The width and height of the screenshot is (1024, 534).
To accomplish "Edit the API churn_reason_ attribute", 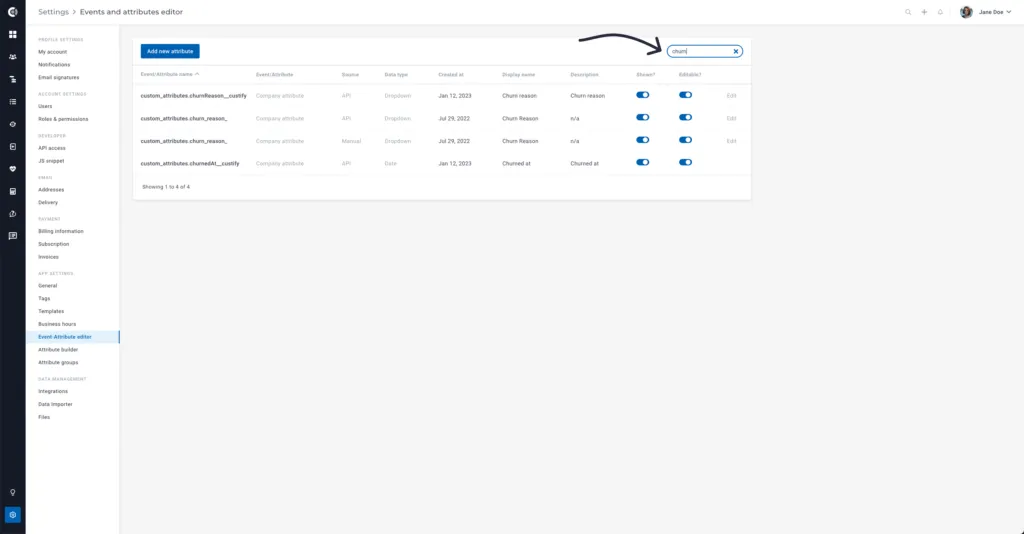I will coord(731,118).
